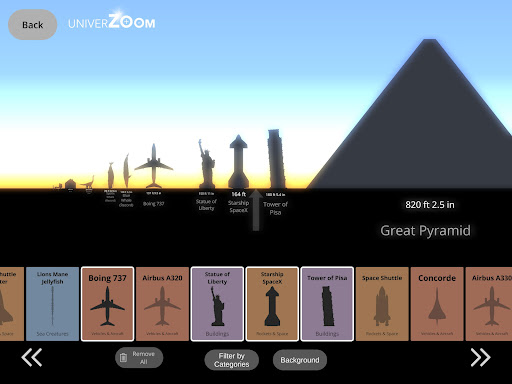512x384 pixels.
Task: Click the '820 ft 2.5 in' height value
Action: click(x=430, y=205)
